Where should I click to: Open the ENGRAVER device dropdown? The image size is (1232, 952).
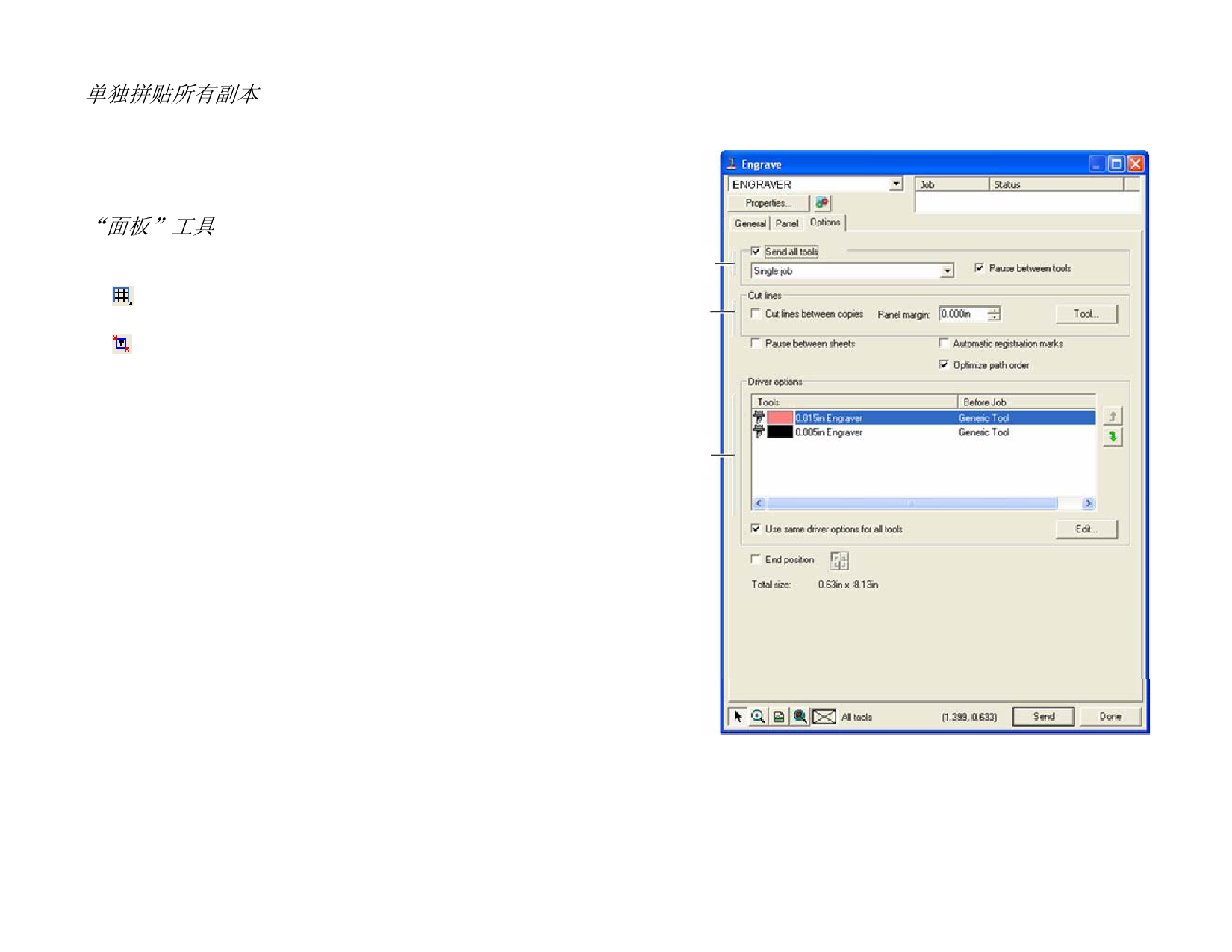(896, 184)
